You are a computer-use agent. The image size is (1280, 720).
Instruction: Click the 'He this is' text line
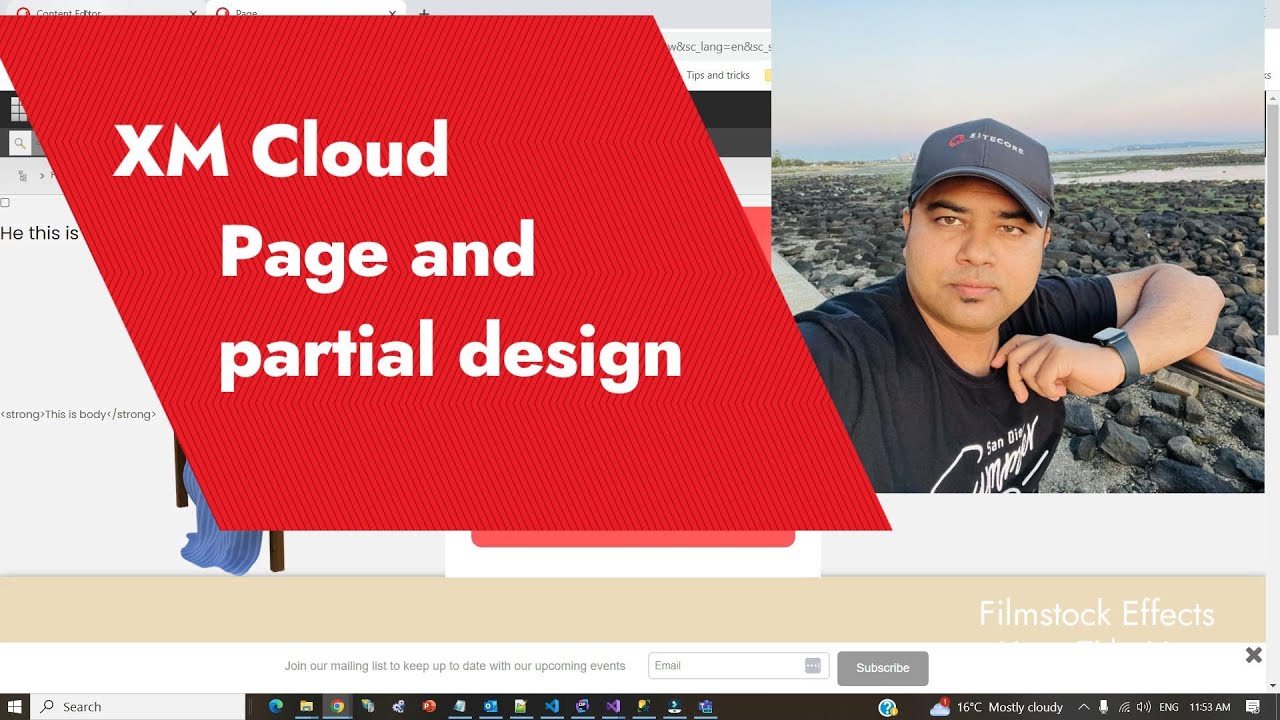[39, 233]
